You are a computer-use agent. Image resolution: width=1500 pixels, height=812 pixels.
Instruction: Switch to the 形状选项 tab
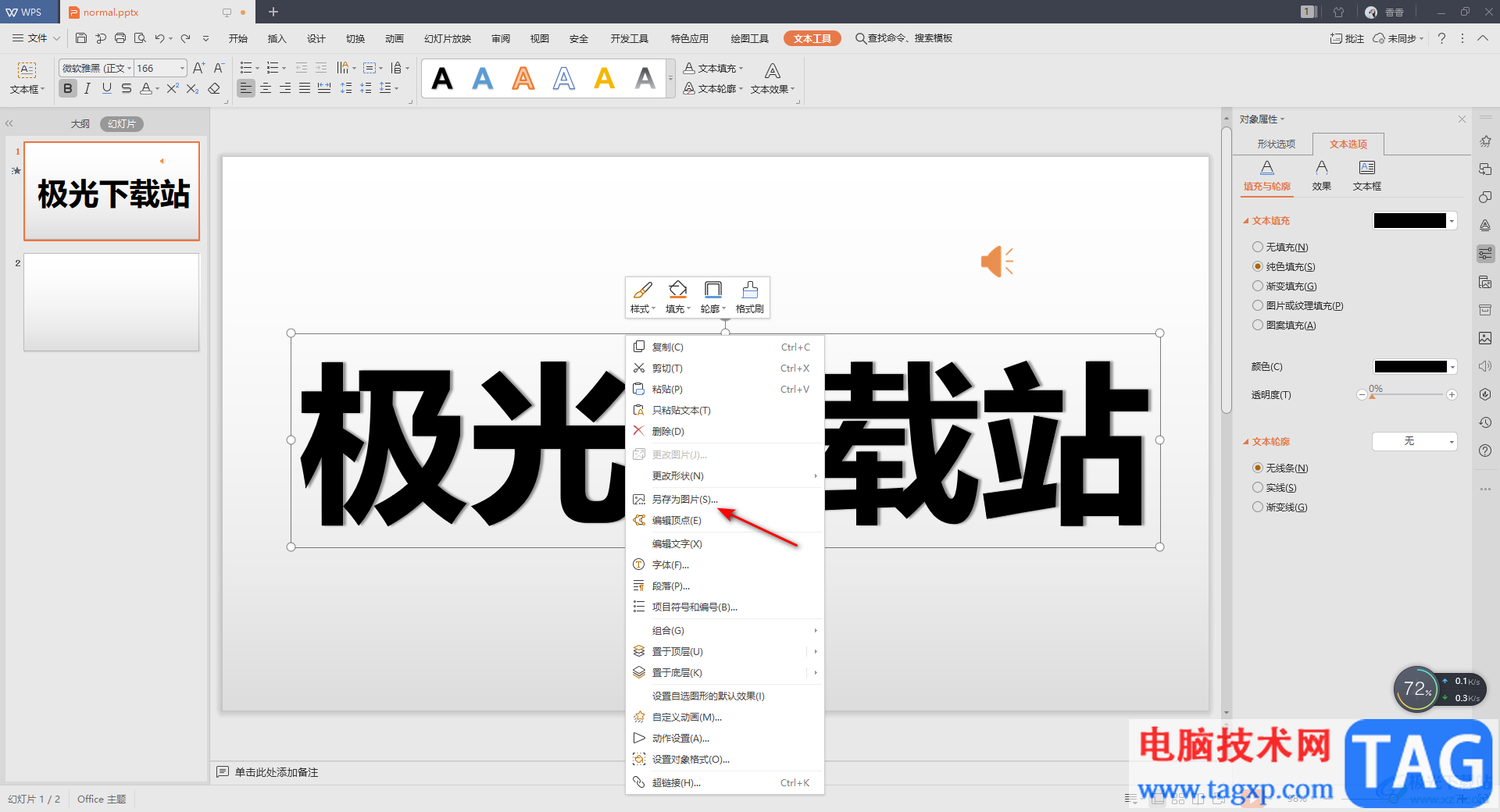(1276, 144)
